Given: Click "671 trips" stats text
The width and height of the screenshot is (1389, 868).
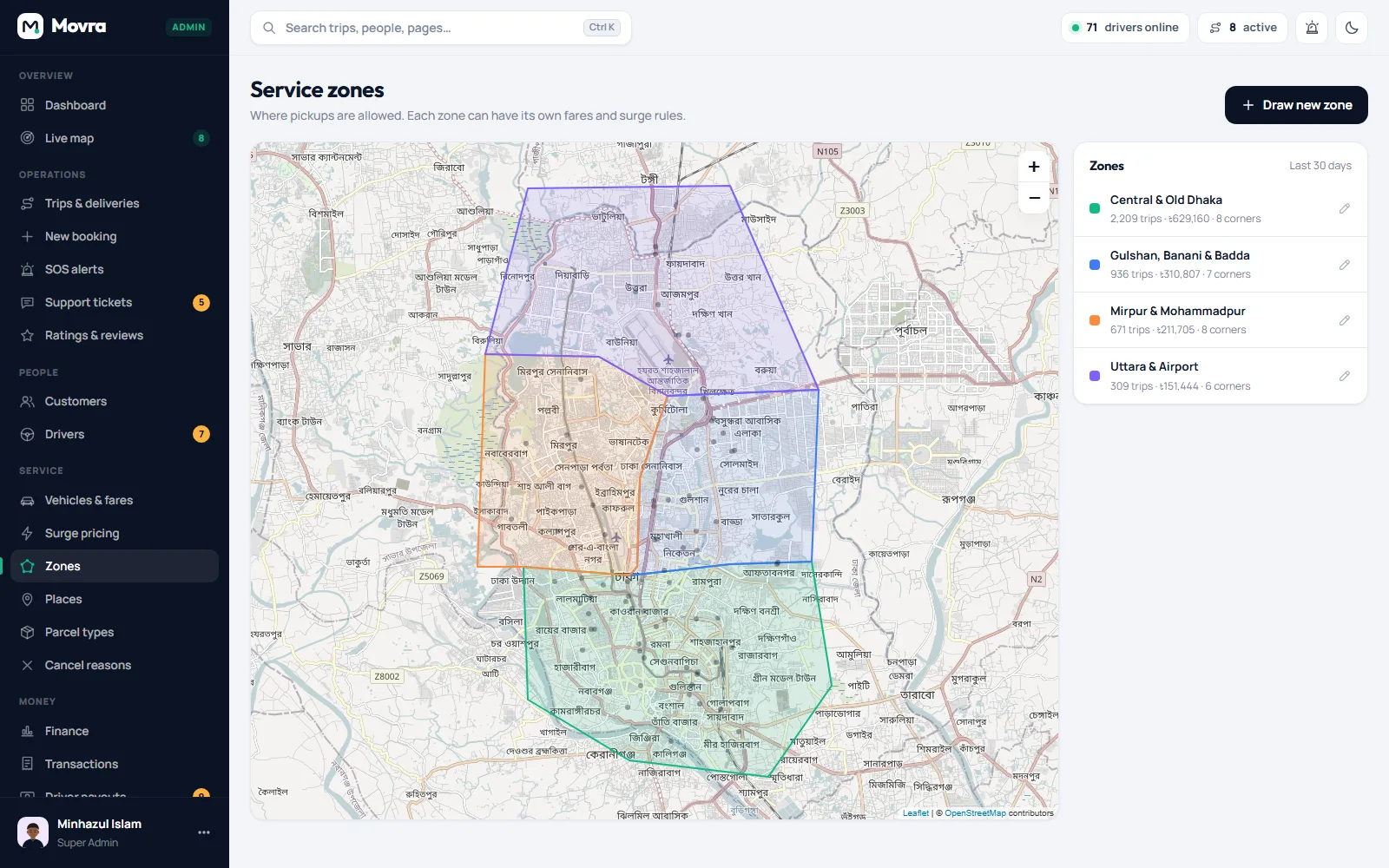Looking at the screenshot, I should (x=1129, y=330).
